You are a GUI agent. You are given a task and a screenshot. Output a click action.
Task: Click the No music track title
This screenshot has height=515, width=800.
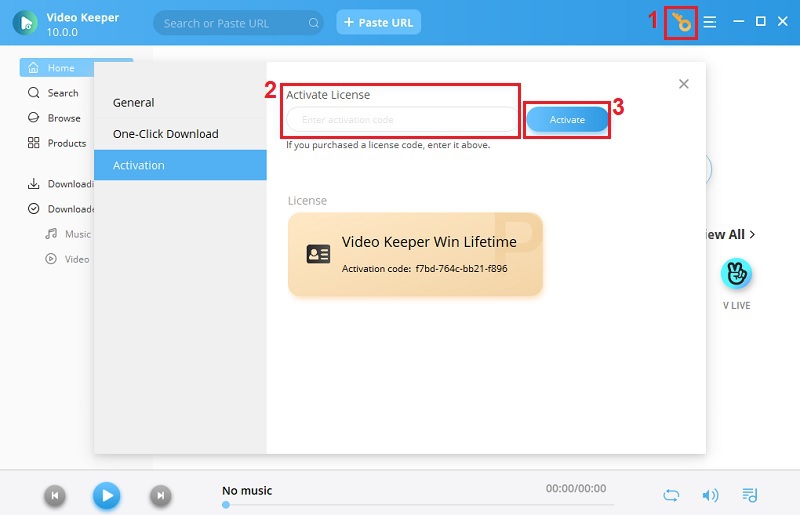(x=247, y=491)
